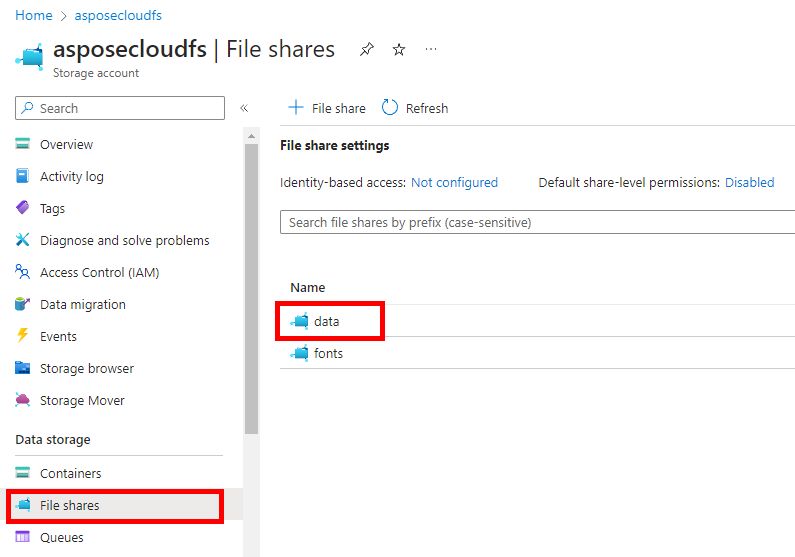
Task: Click the Data migration bucket icon
Action: pos(22,304)
